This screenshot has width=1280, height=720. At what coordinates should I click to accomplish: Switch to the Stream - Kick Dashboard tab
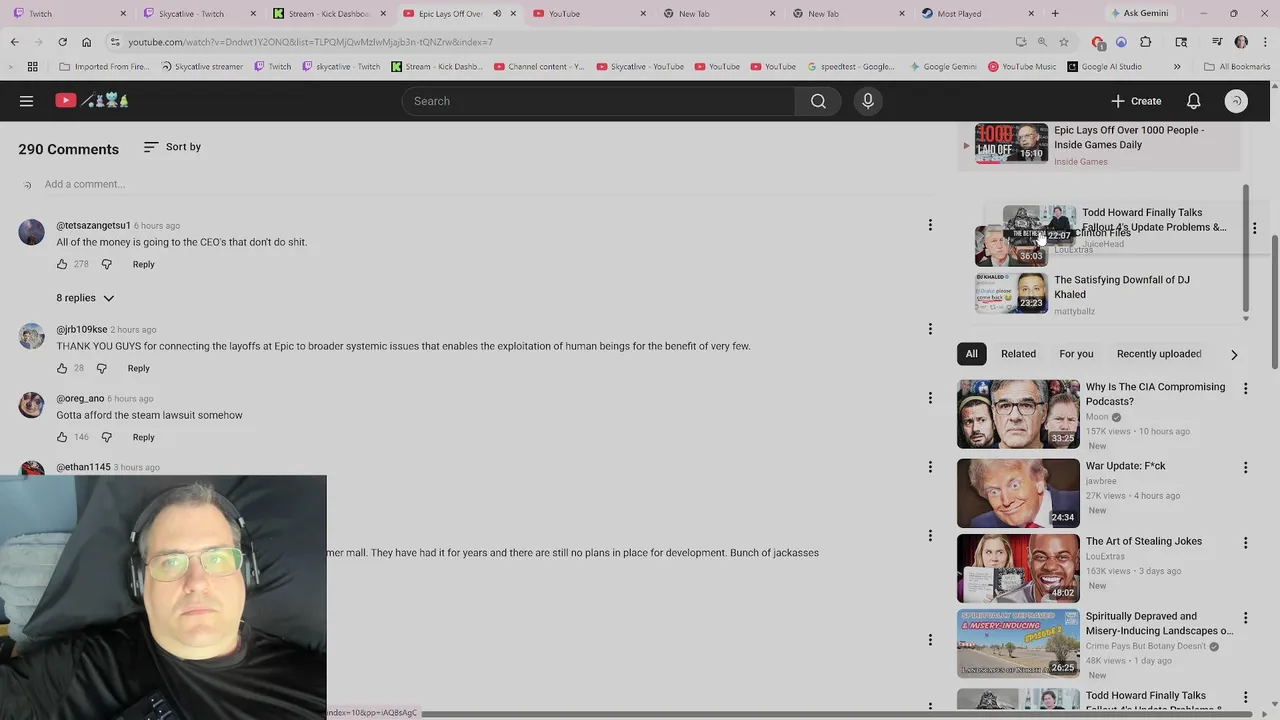328,14
